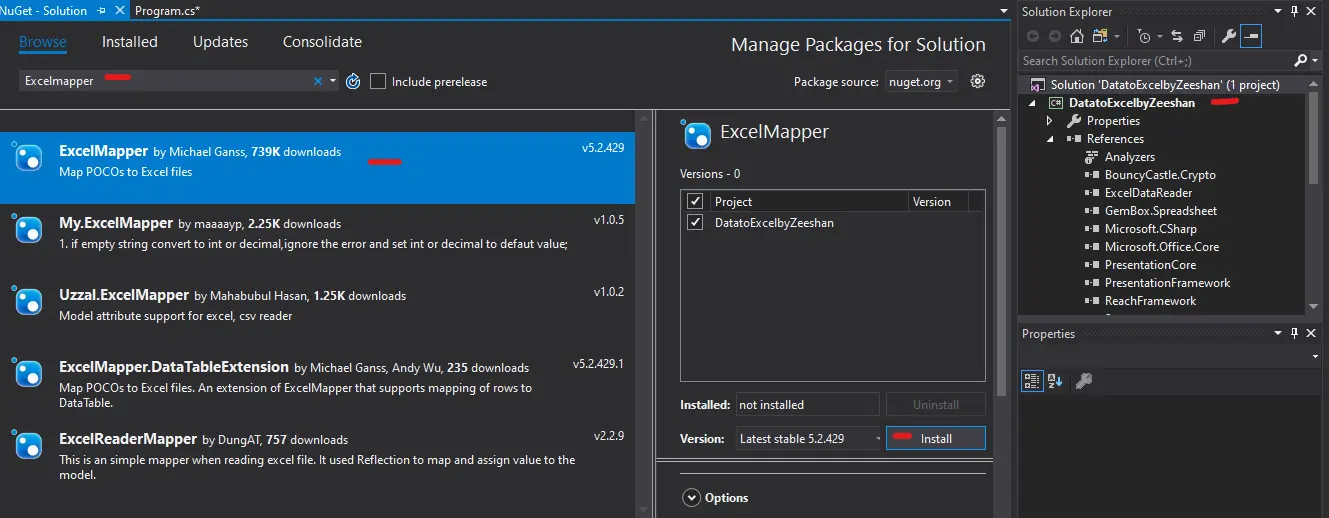
Task: Switch to the Browse tab
Action: click(42, 42)
